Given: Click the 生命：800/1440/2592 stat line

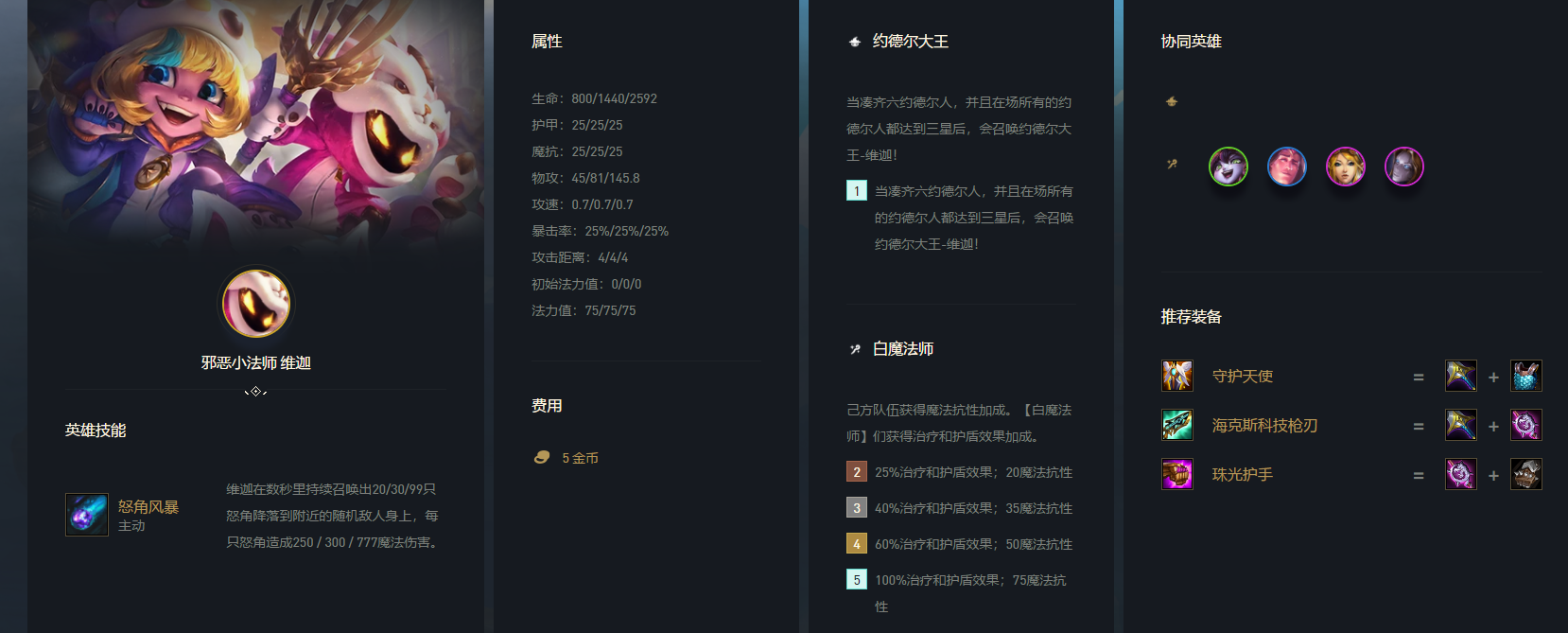Looking at the screenshot, I should (x=594, y=98).
